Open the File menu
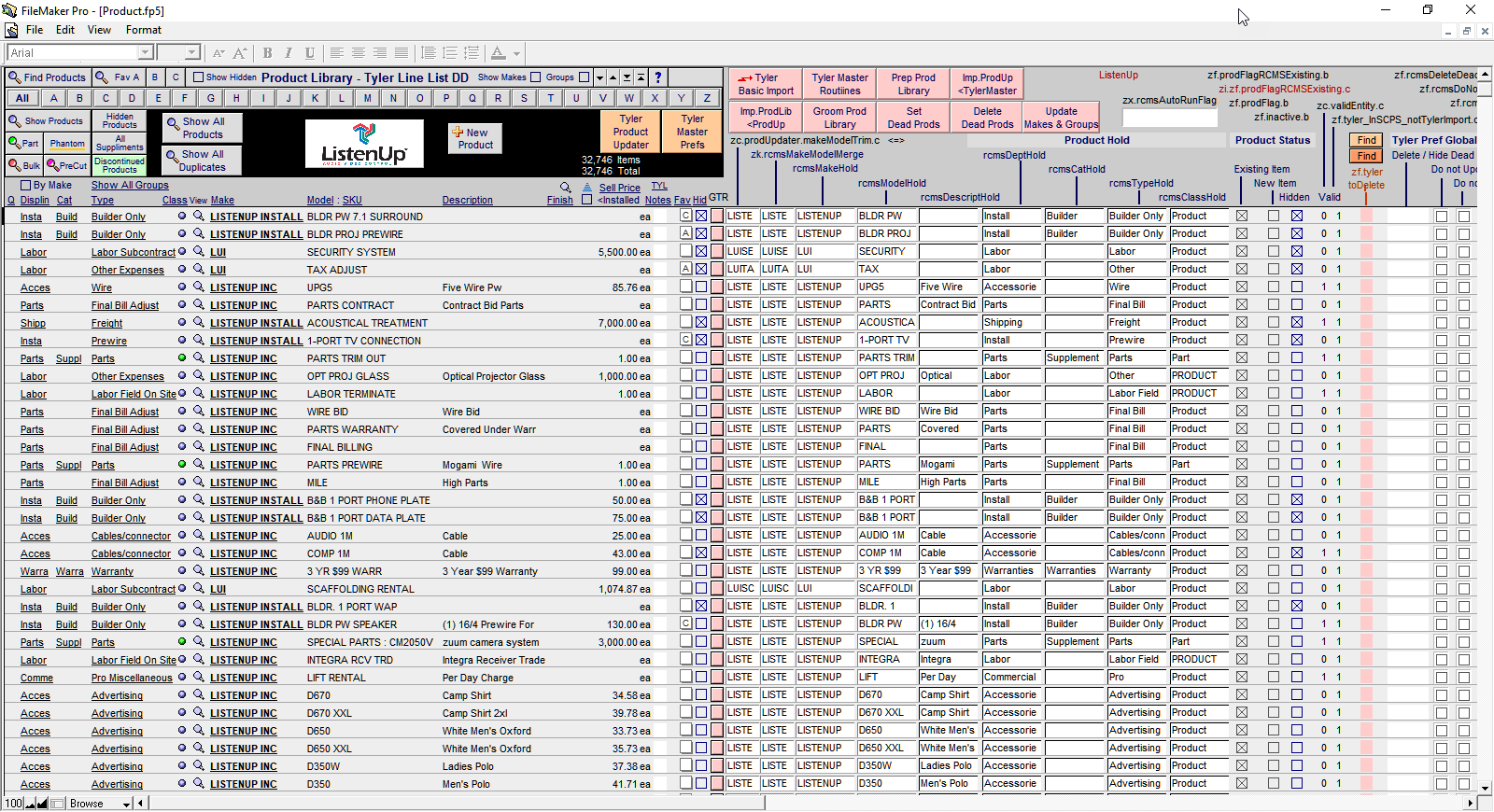1494x812 pixels. [35, 30]
